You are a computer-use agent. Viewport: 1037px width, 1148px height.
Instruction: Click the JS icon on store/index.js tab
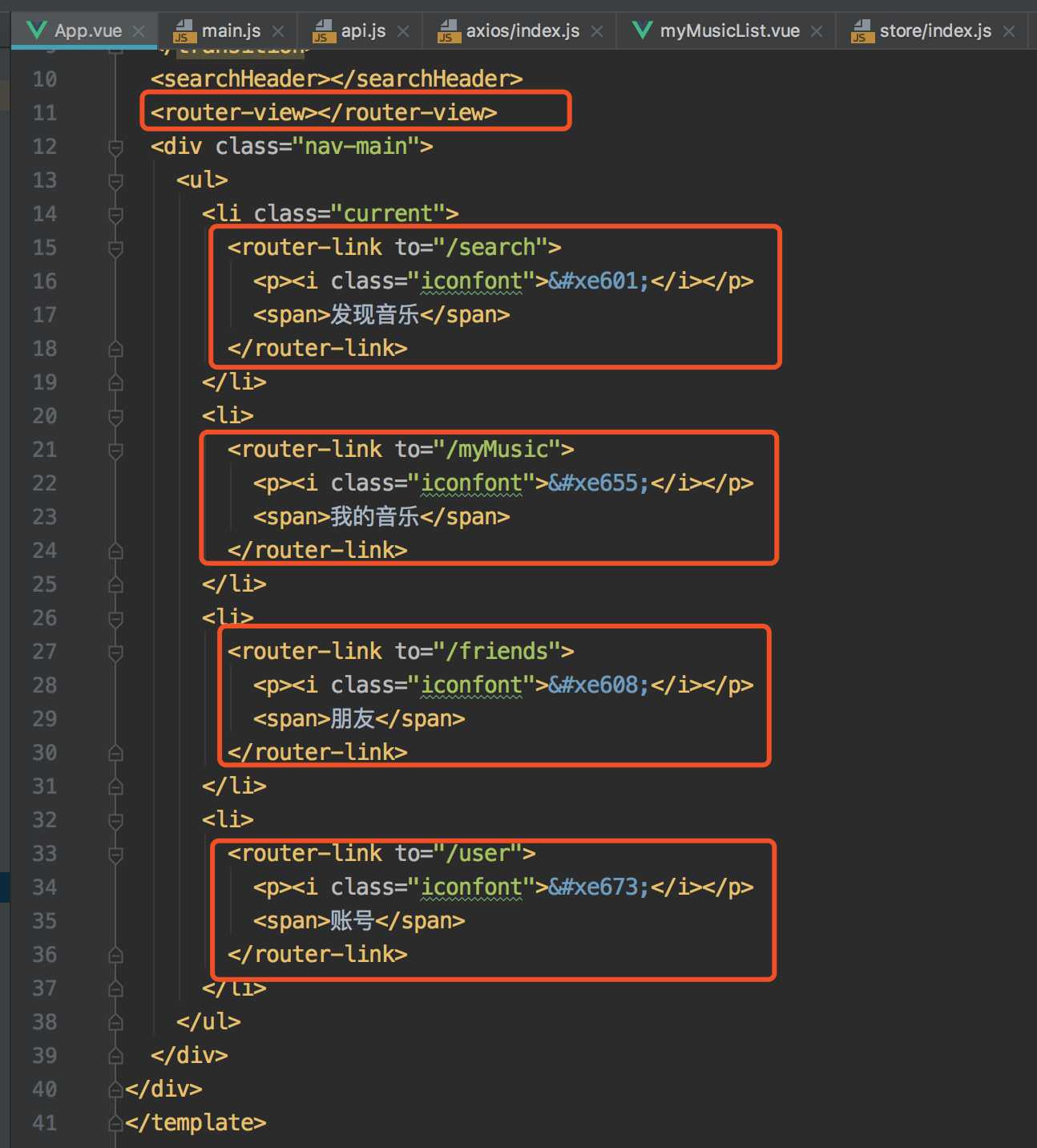click(x=862, y=31)
